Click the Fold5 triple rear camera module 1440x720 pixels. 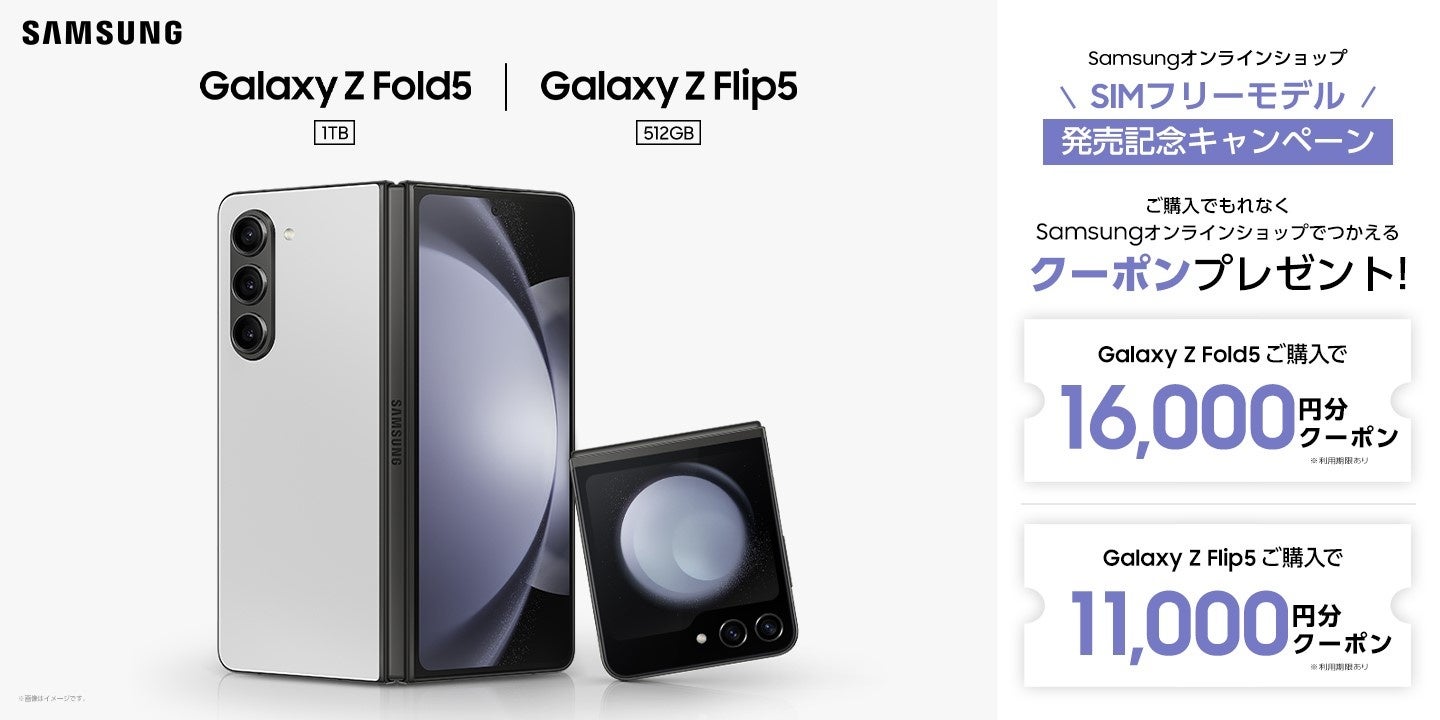tap(249, 283)
